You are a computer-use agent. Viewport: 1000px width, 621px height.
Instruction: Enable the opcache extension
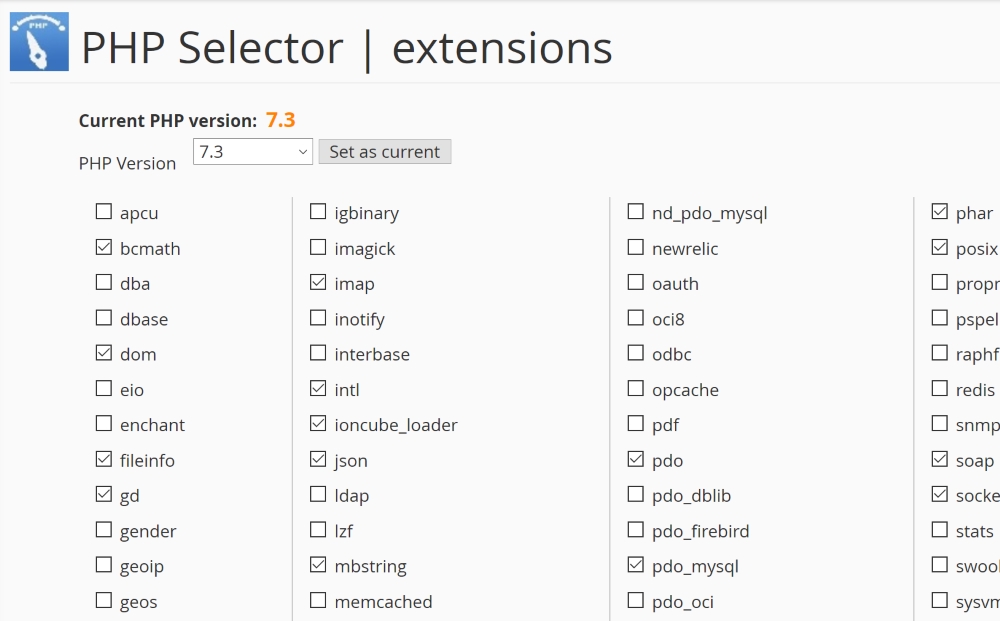635,388
